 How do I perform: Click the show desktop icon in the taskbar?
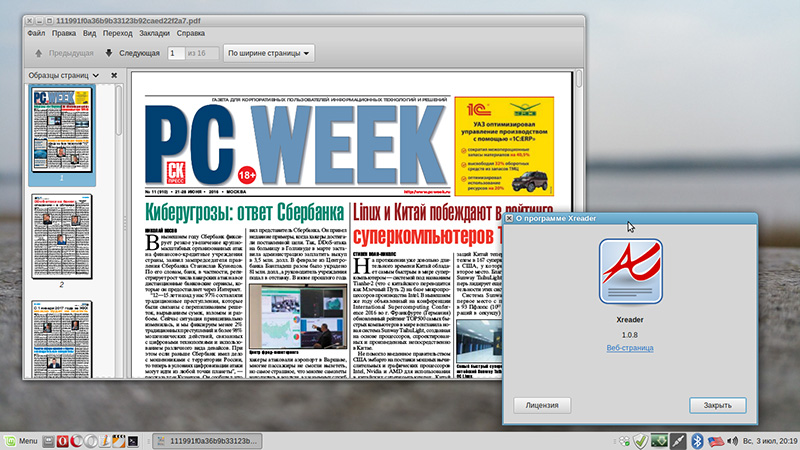coord(48,441)
